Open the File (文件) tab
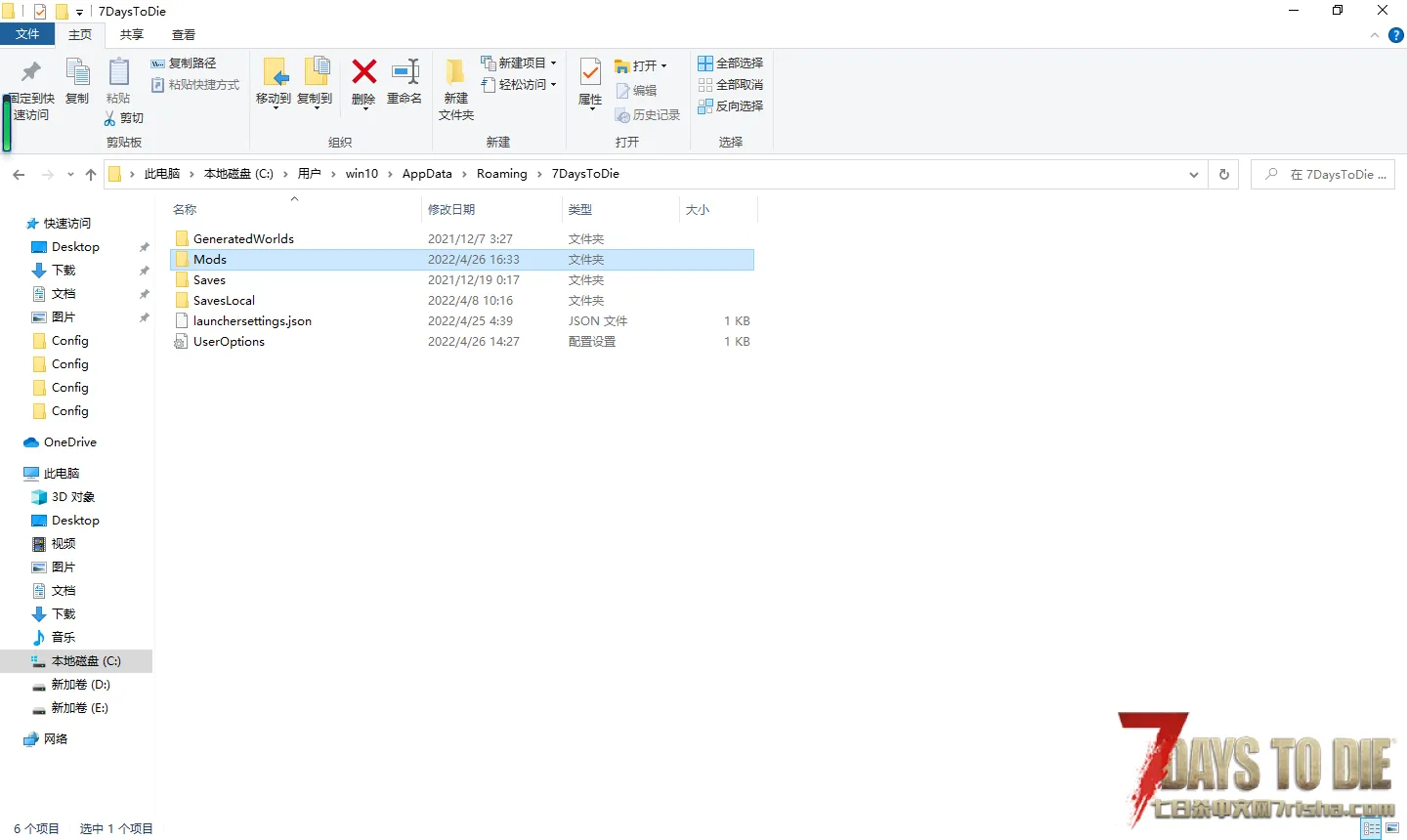This screenshot has width=1407, height=840. (27, 34)
